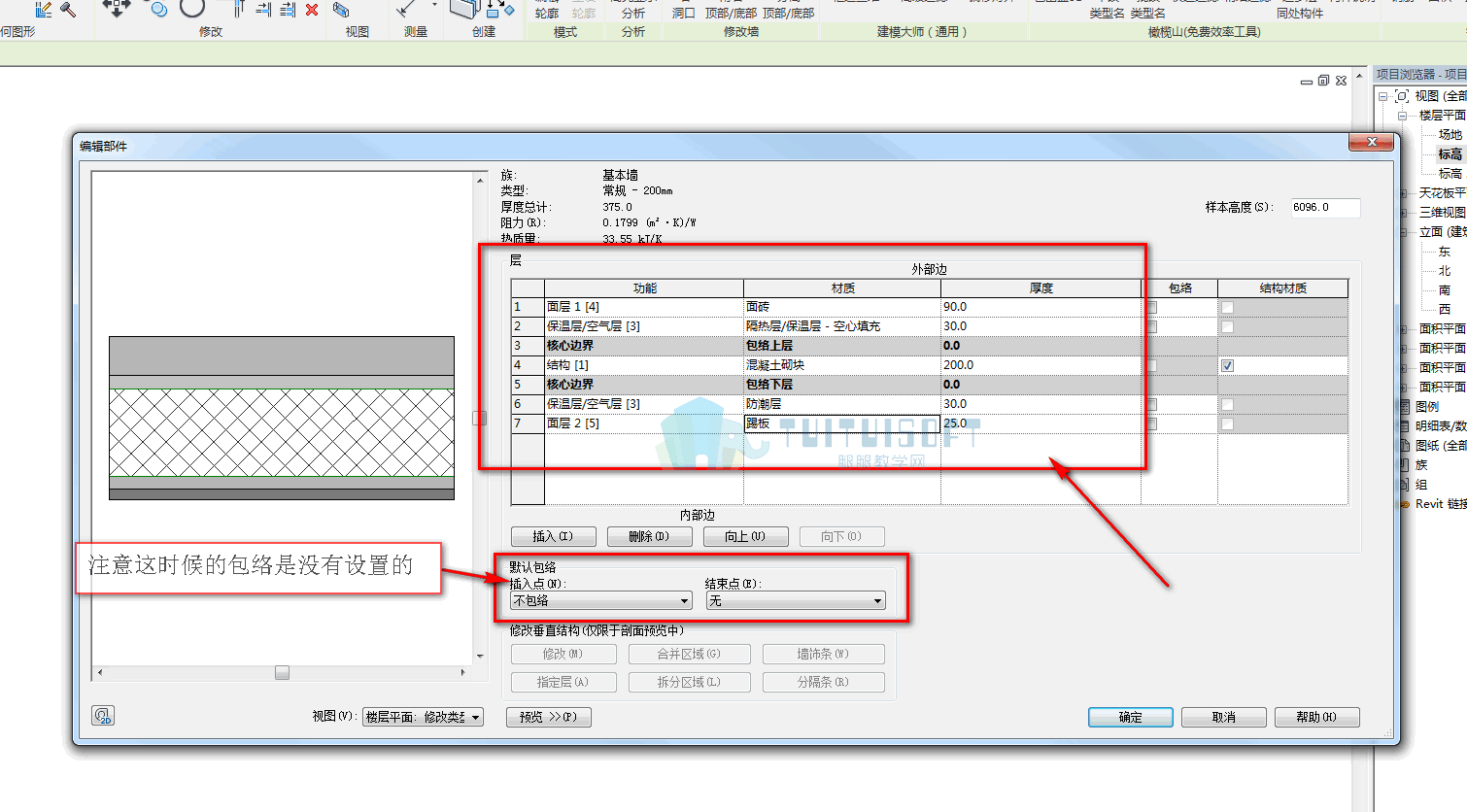Click the overlapping circles copy icon
1467x812 pixels.
(157, 9)
